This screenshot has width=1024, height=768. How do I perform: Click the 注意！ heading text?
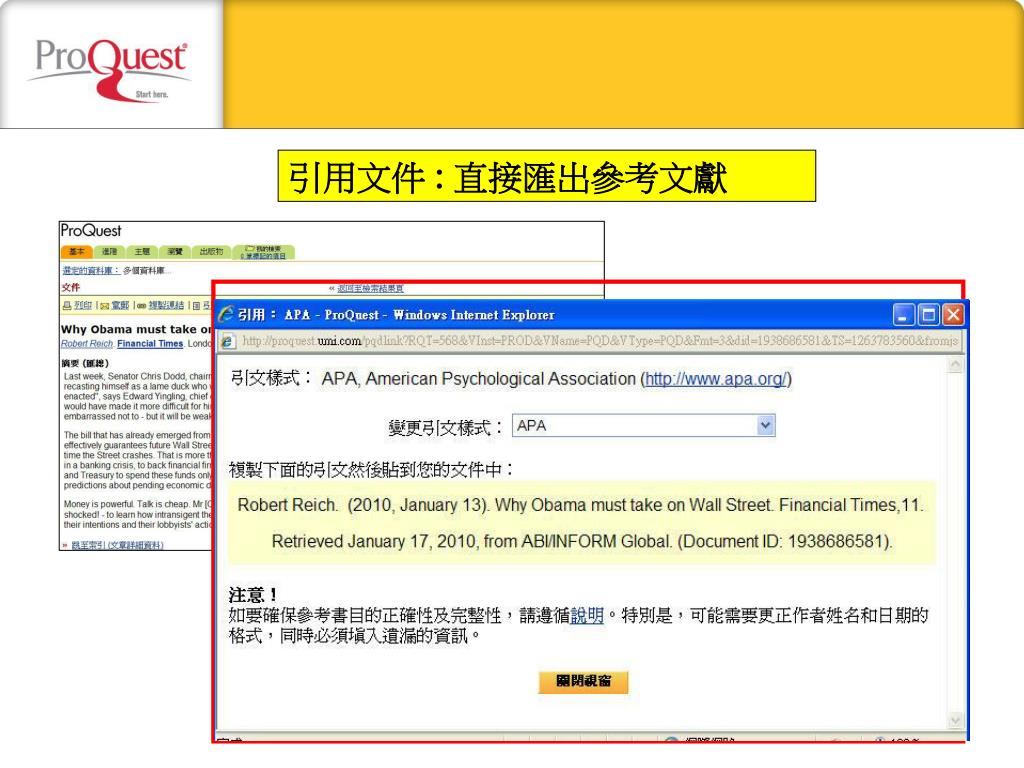point(253,595)
